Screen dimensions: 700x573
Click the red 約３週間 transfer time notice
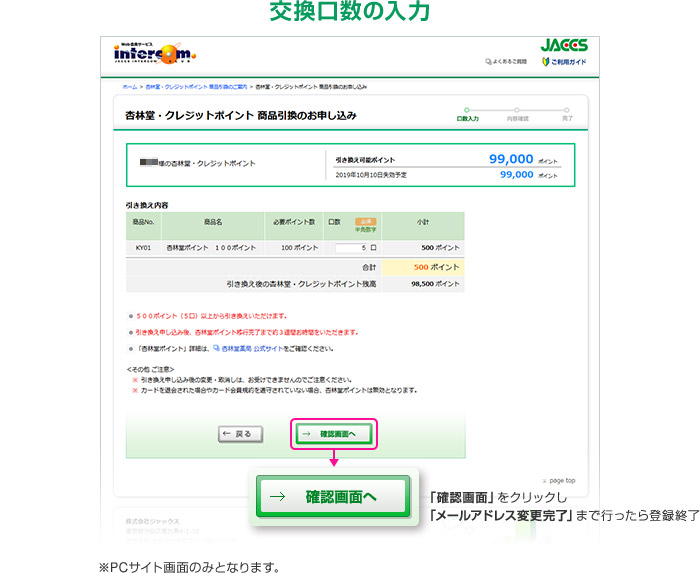pyautogui.click(x=247, y=332)
